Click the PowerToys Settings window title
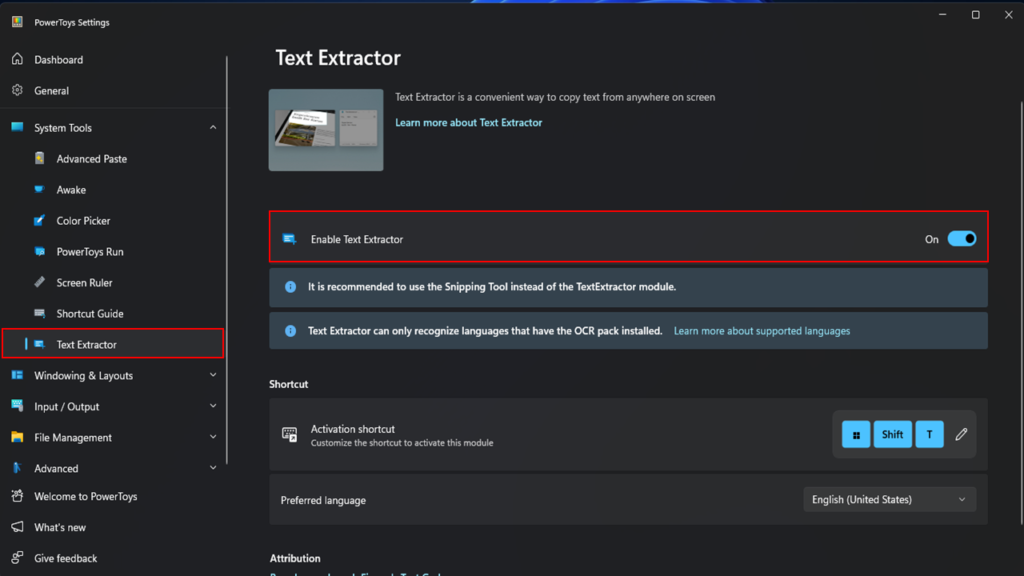Viewport: 1024px width, 576px height. pyautogui.click(x=72, y=22)
